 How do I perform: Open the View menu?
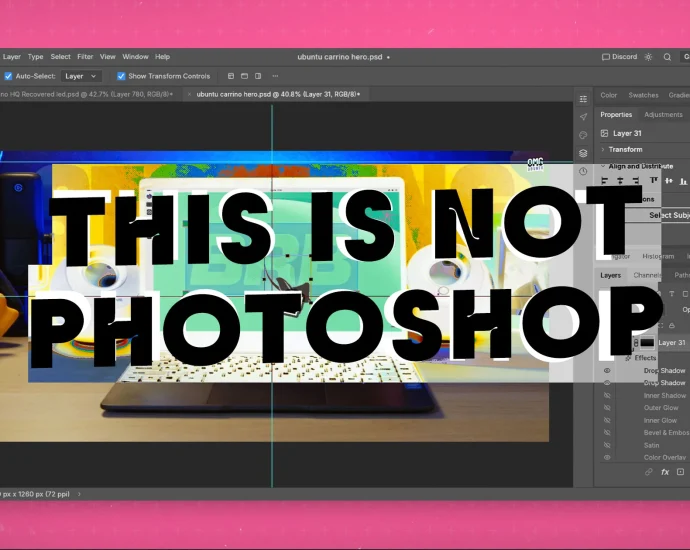point(107,57)
